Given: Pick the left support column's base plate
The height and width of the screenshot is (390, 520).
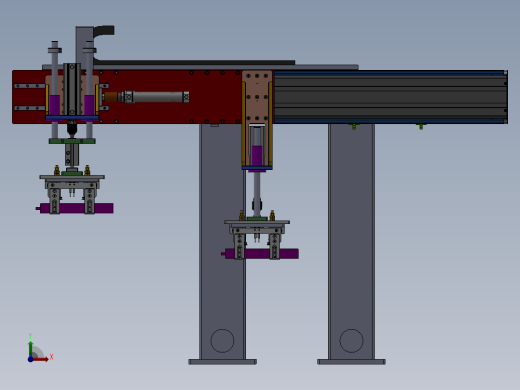Looking at the screenshot, I should 222,362.
